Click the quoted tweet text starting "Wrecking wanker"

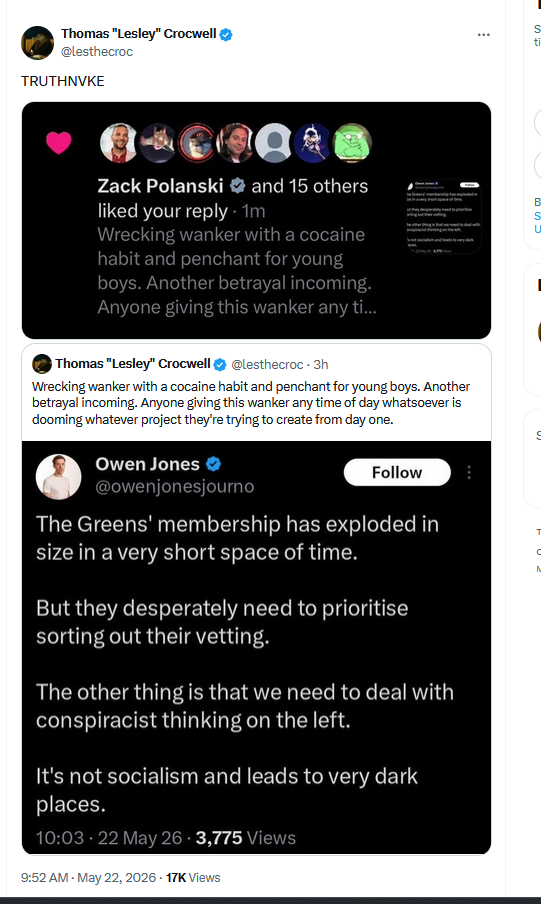[251, 402]
